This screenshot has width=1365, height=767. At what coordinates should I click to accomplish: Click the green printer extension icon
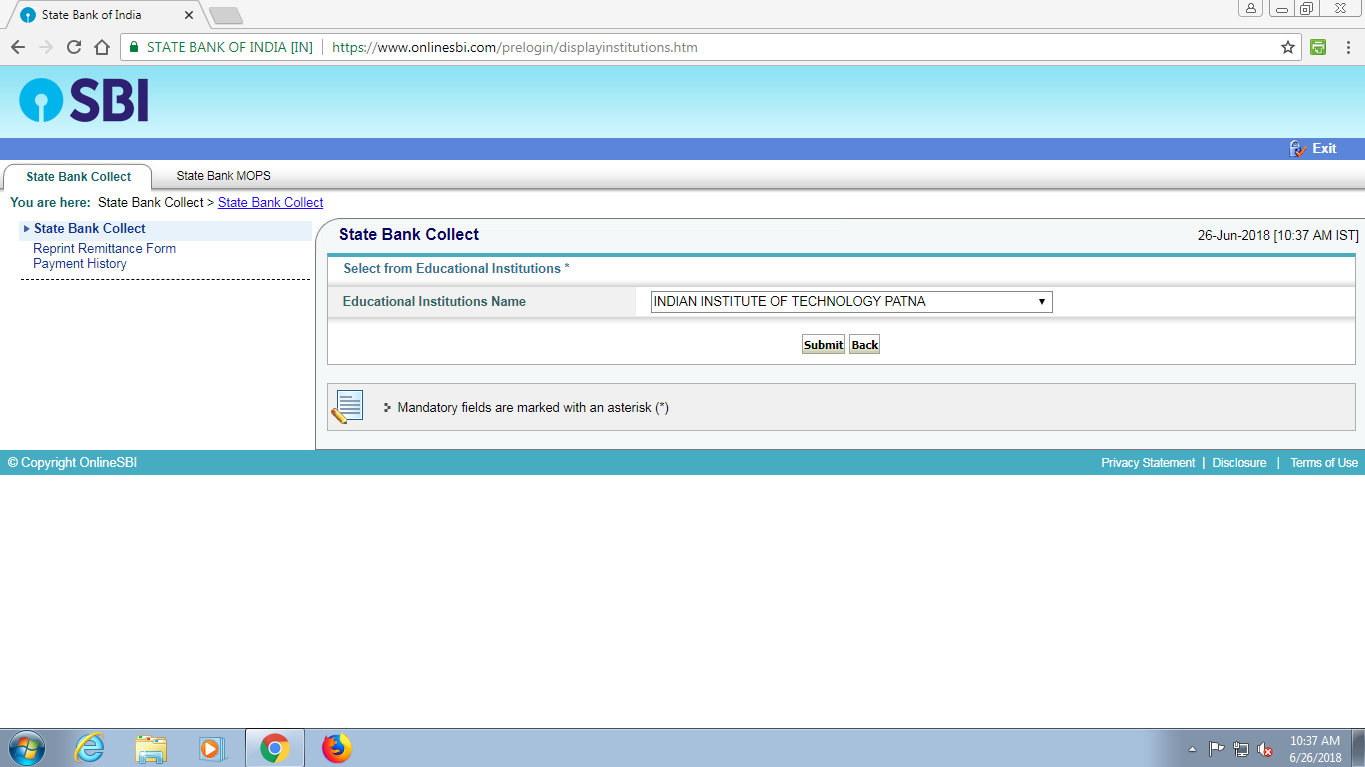(1318, 47)
